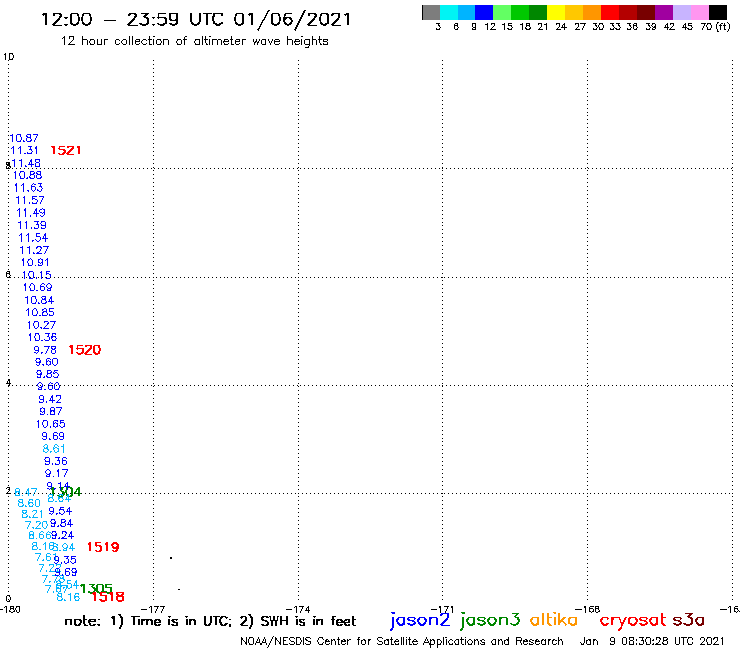The image size is (740, 650).
Task: Select the orange swatch in the legend
Action: point(592,12)
